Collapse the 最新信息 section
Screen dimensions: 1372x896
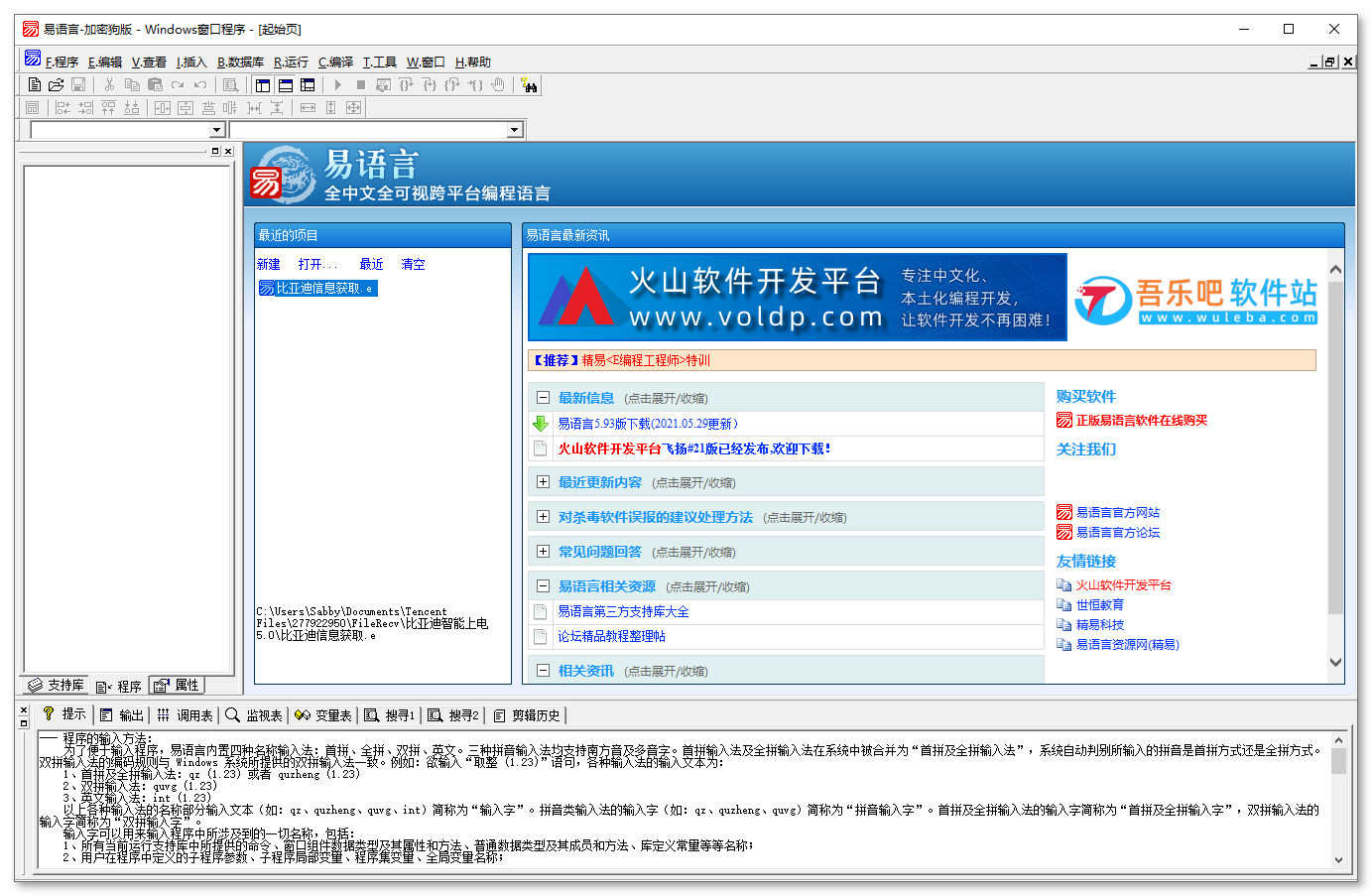(543, 397)
